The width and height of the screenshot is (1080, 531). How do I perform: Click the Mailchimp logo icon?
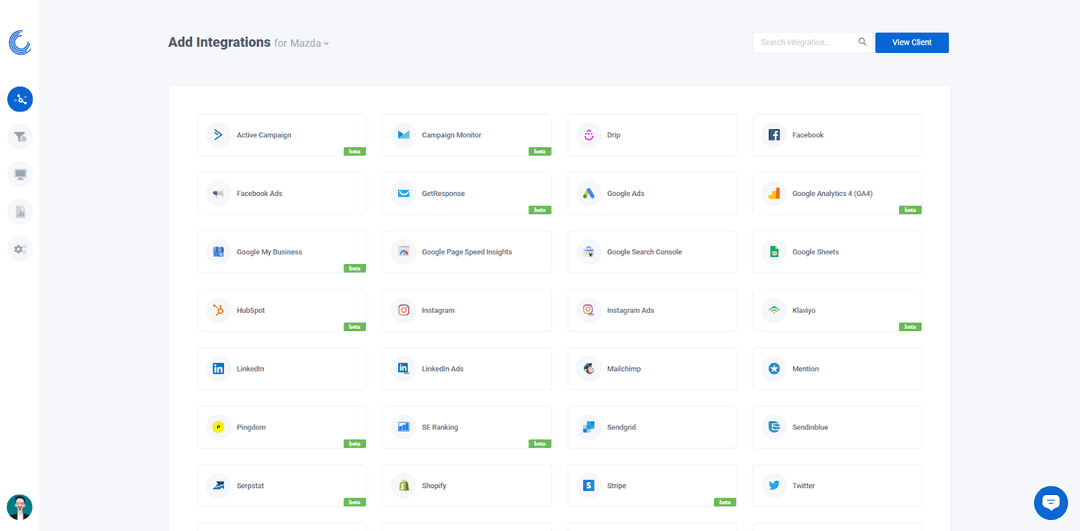(x=589, y=369)
